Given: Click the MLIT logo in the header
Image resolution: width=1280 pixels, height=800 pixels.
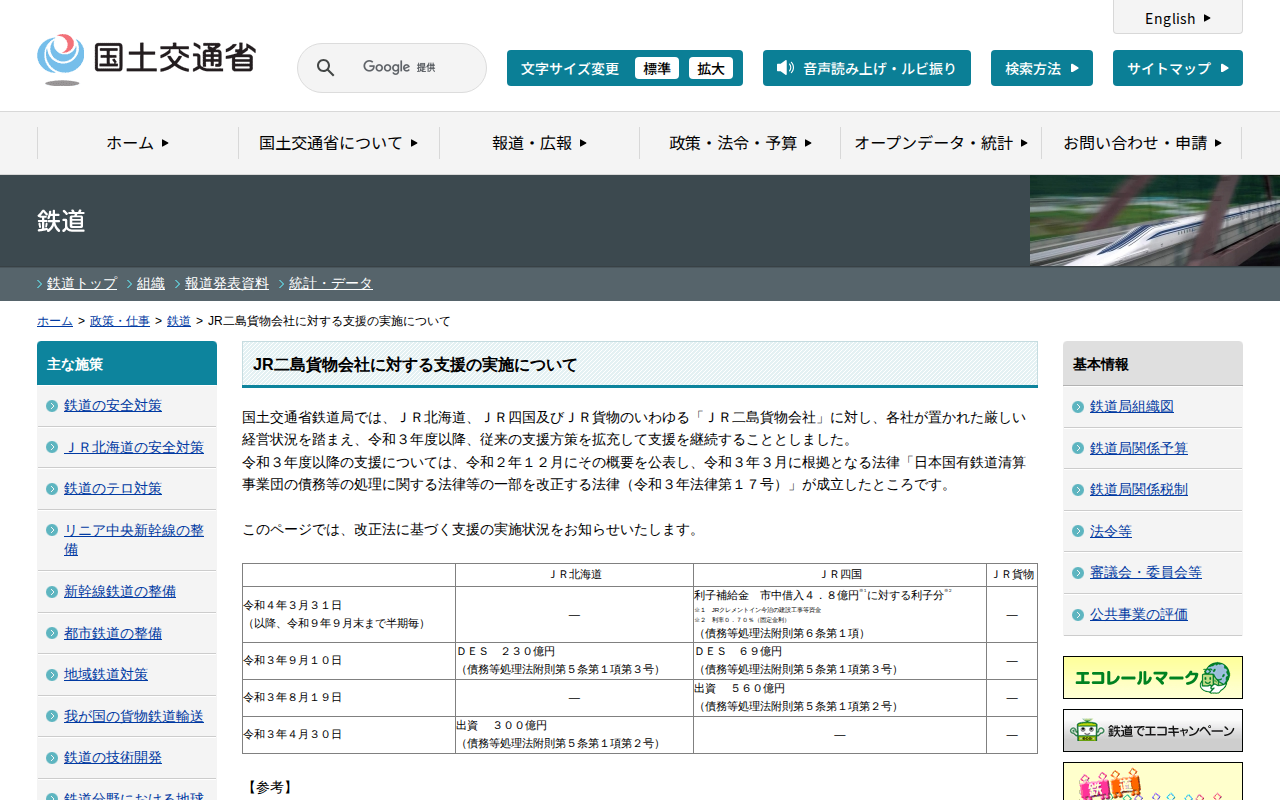Looking at the screenshot, I should [x=146, y=59].
